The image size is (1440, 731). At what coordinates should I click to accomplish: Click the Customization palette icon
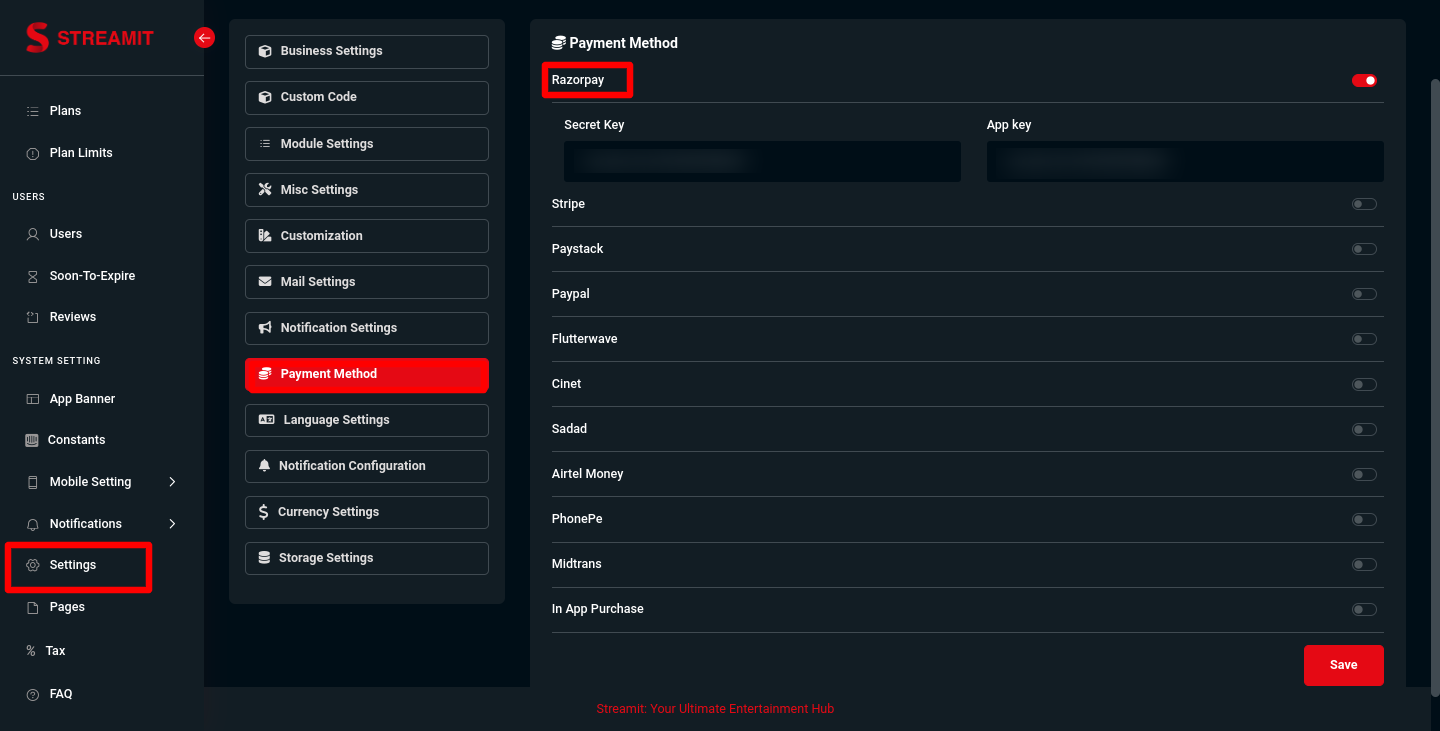point(265,236)
